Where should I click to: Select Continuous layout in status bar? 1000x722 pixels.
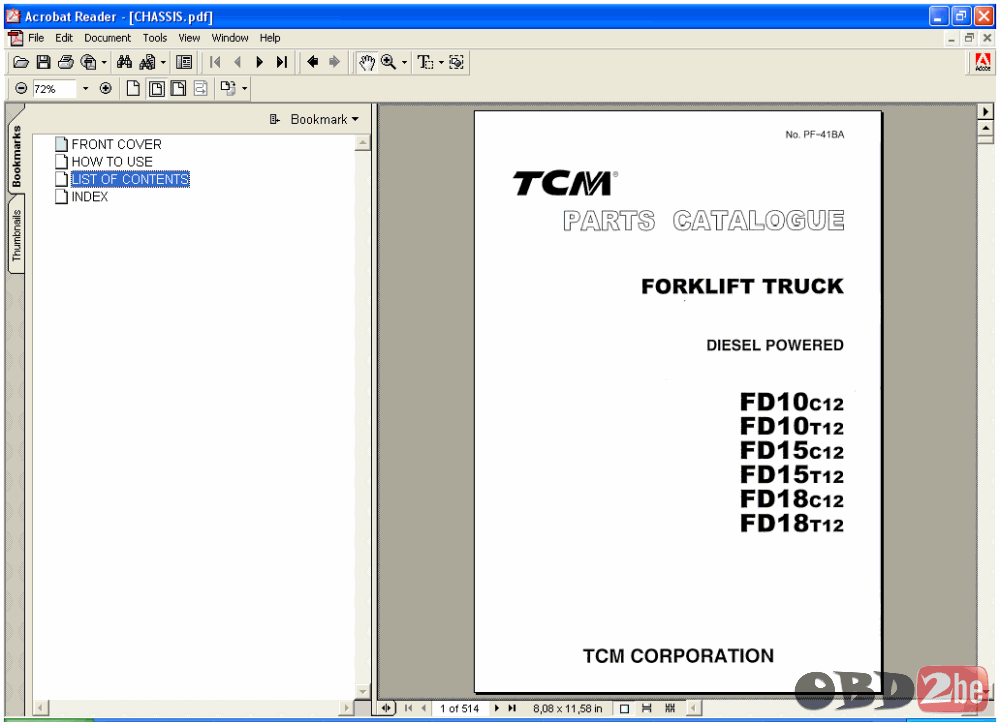coord(647,709)
